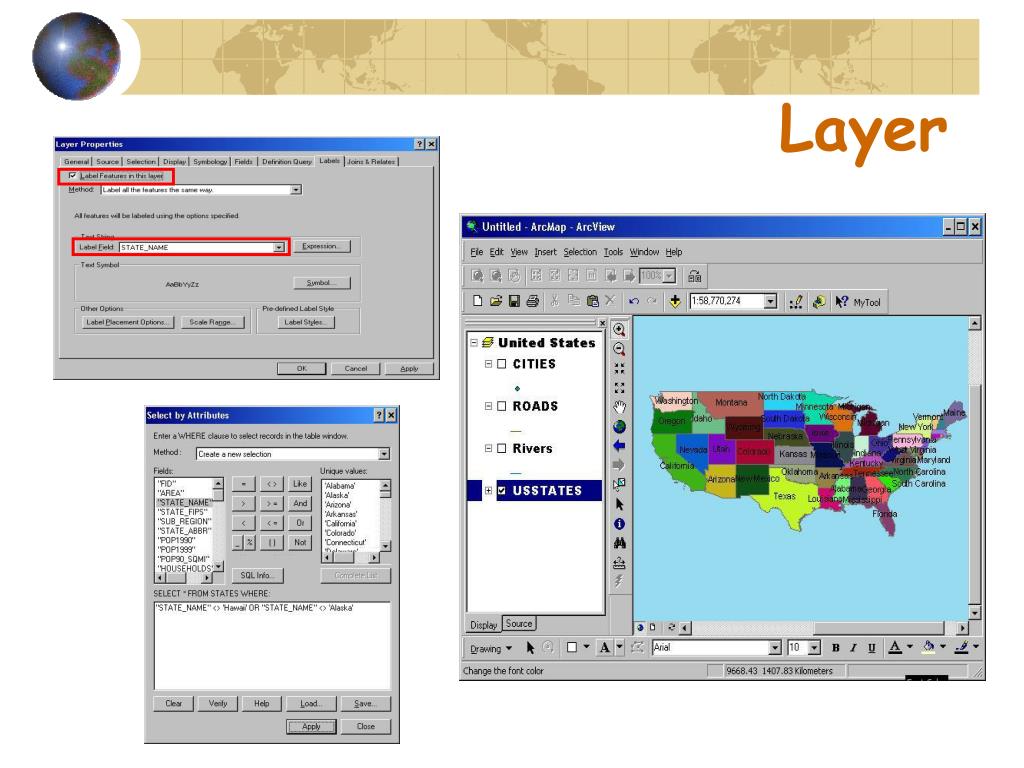This screenshot has height=768, width=1024.
Task: Click the Expression button in Layer Properties
Action: click(321, 246)
